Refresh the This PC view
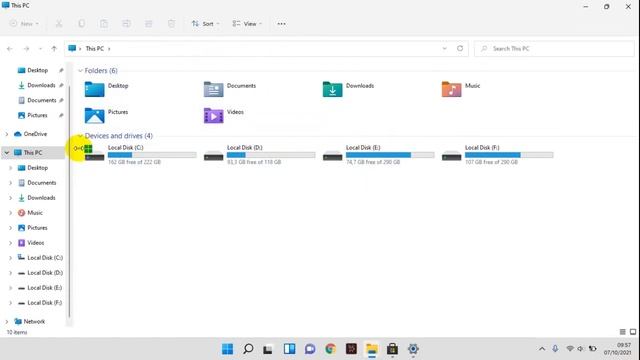 coord(460,48)
